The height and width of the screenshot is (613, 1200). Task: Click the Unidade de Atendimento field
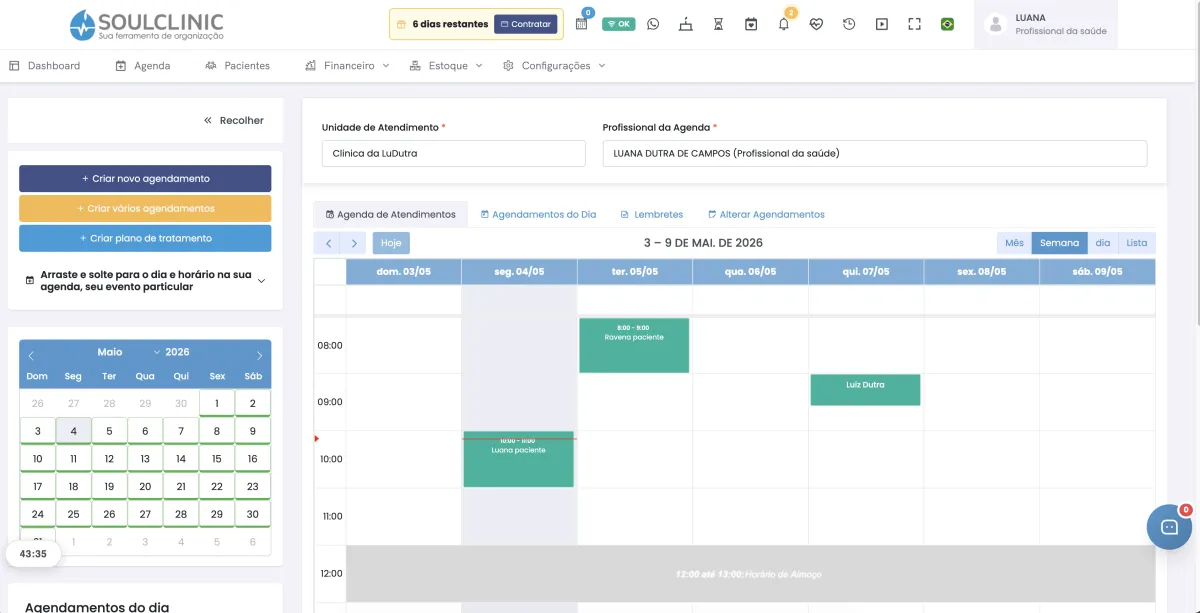453,153
